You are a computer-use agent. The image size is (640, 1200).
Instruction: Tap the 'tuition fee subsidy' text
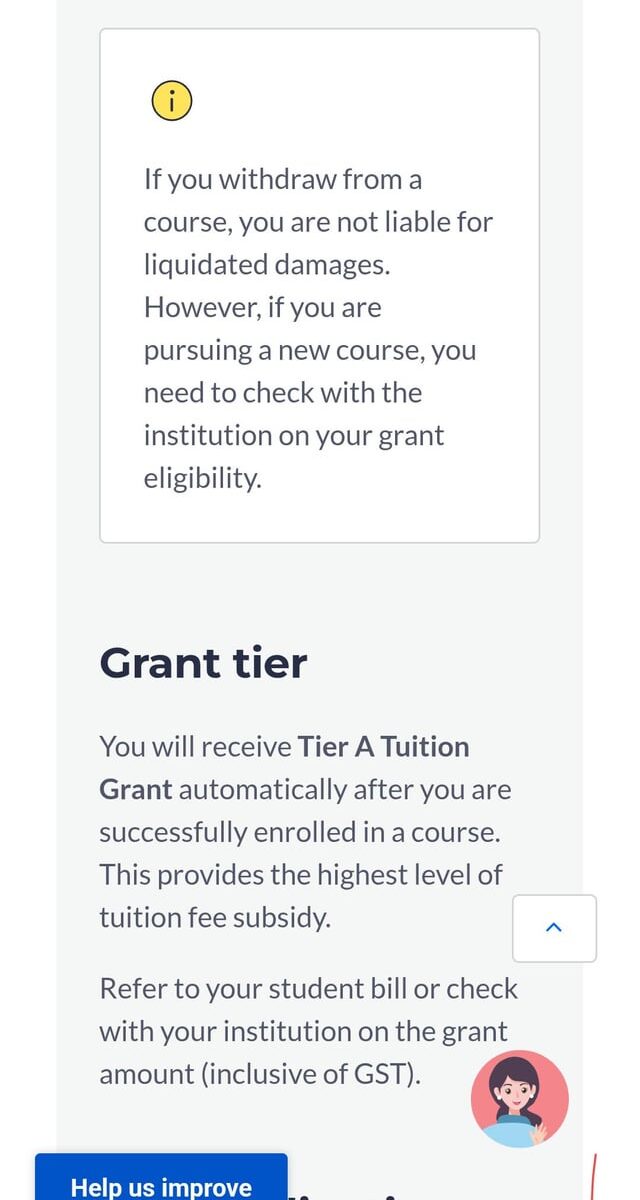(x=214, y=917)
